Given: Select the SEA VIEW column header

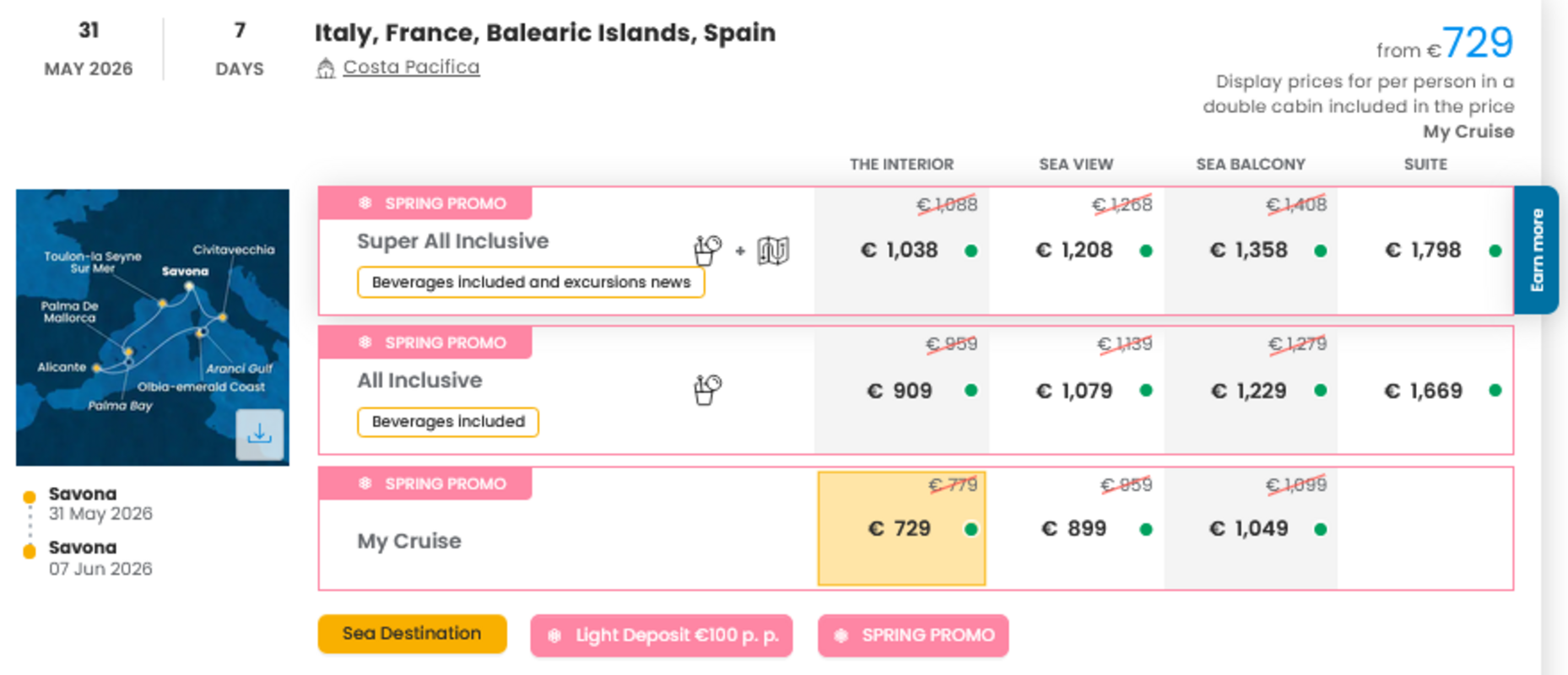Looking at the screenshot, I should pyautogui.click(x=1077, y=164).
